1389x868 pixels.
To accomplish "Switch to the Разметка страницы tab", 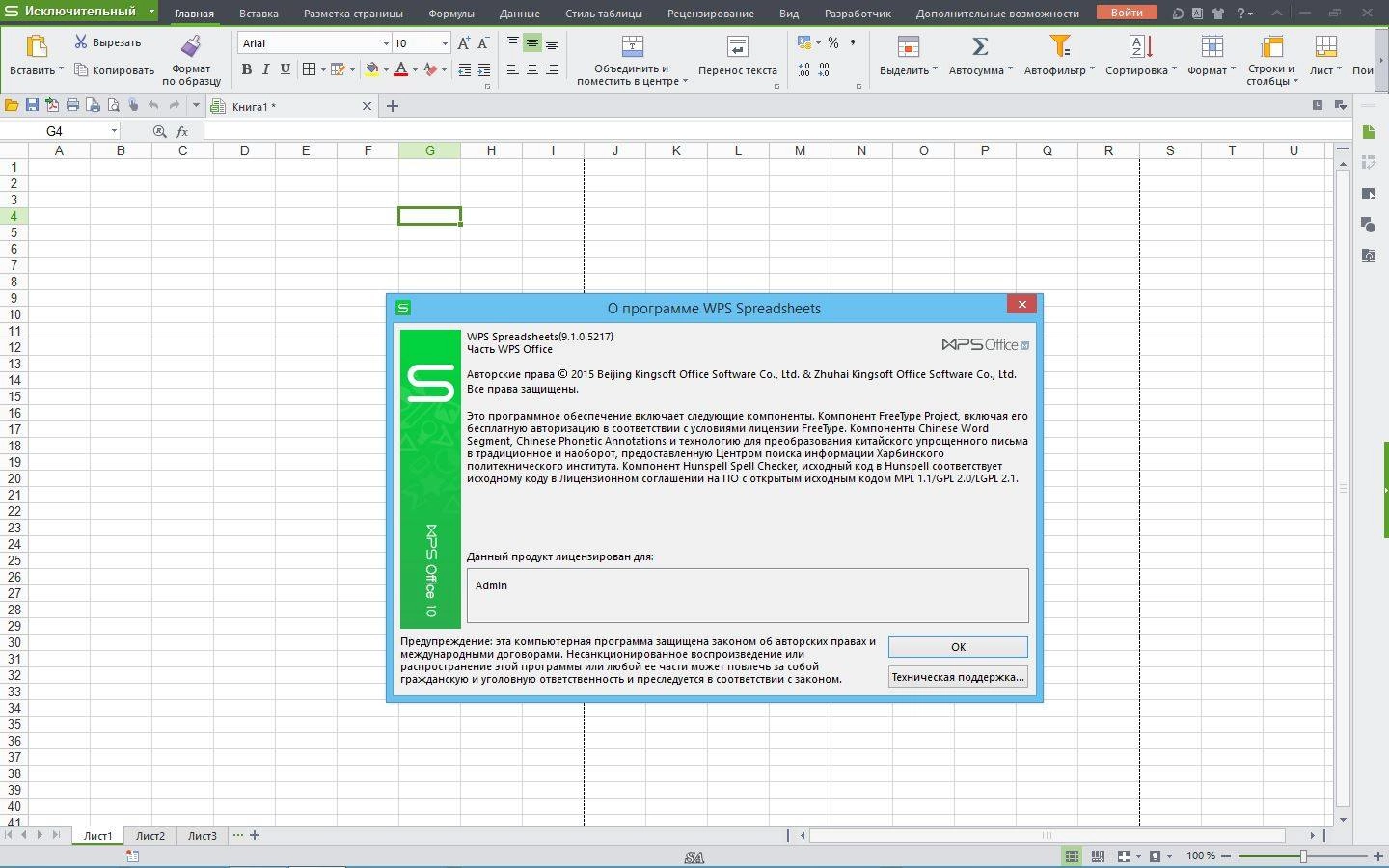I will coord(353,14).
